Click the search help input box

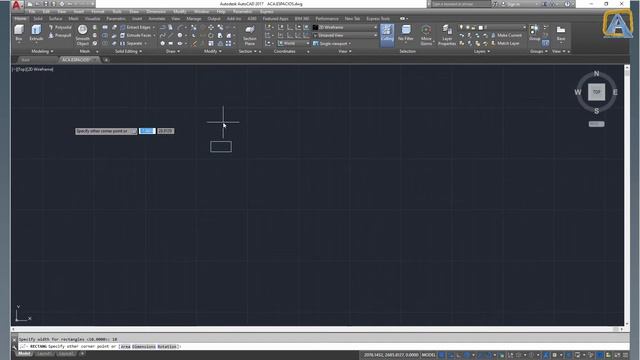click(461, 4)
